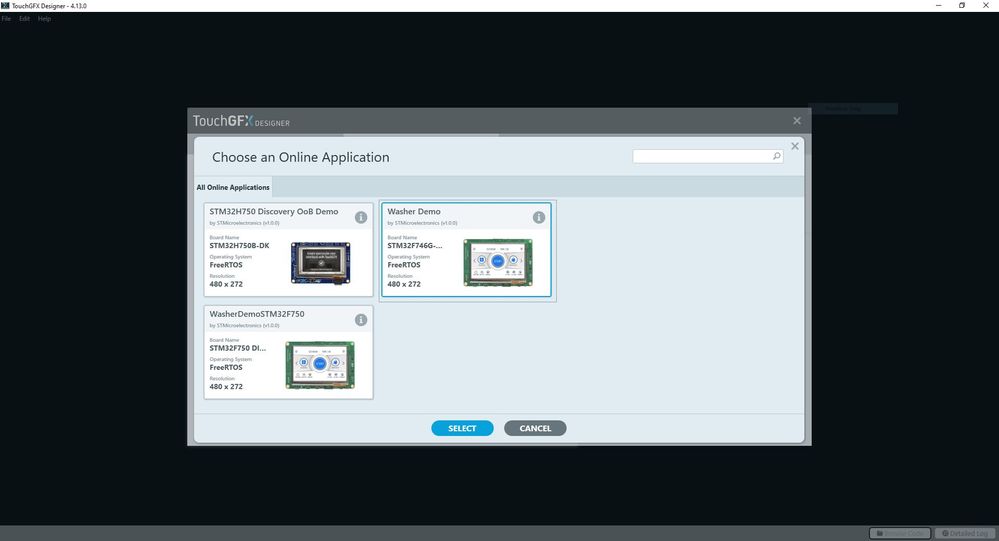This screenshot has width=999, height=541.
Task: Click board name STM32H750B-DK
Action: (x=240, y=245)
